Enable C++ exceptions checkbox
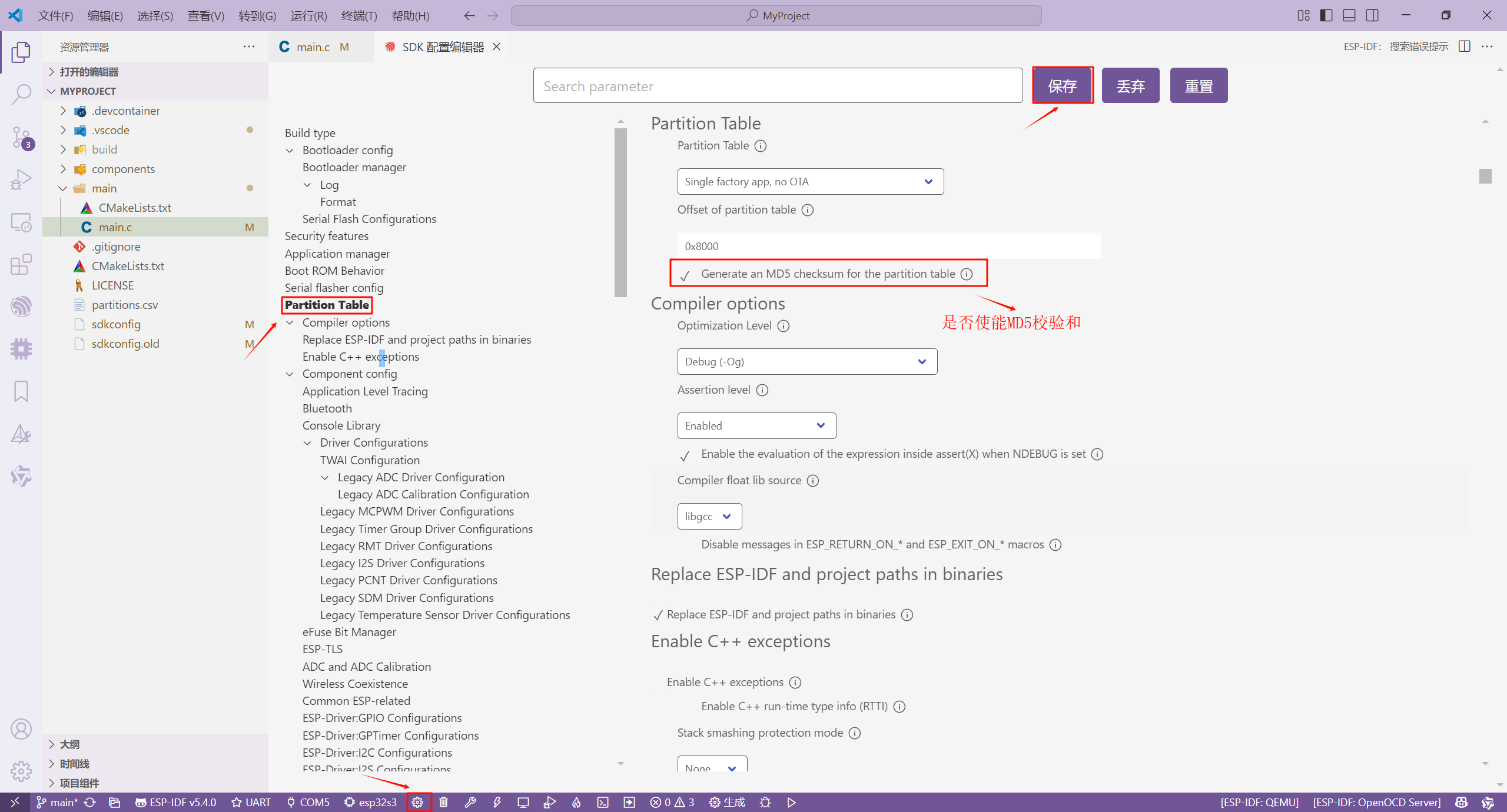Image resolution: width=1507 pixels, height=812 pixels. 658,683
